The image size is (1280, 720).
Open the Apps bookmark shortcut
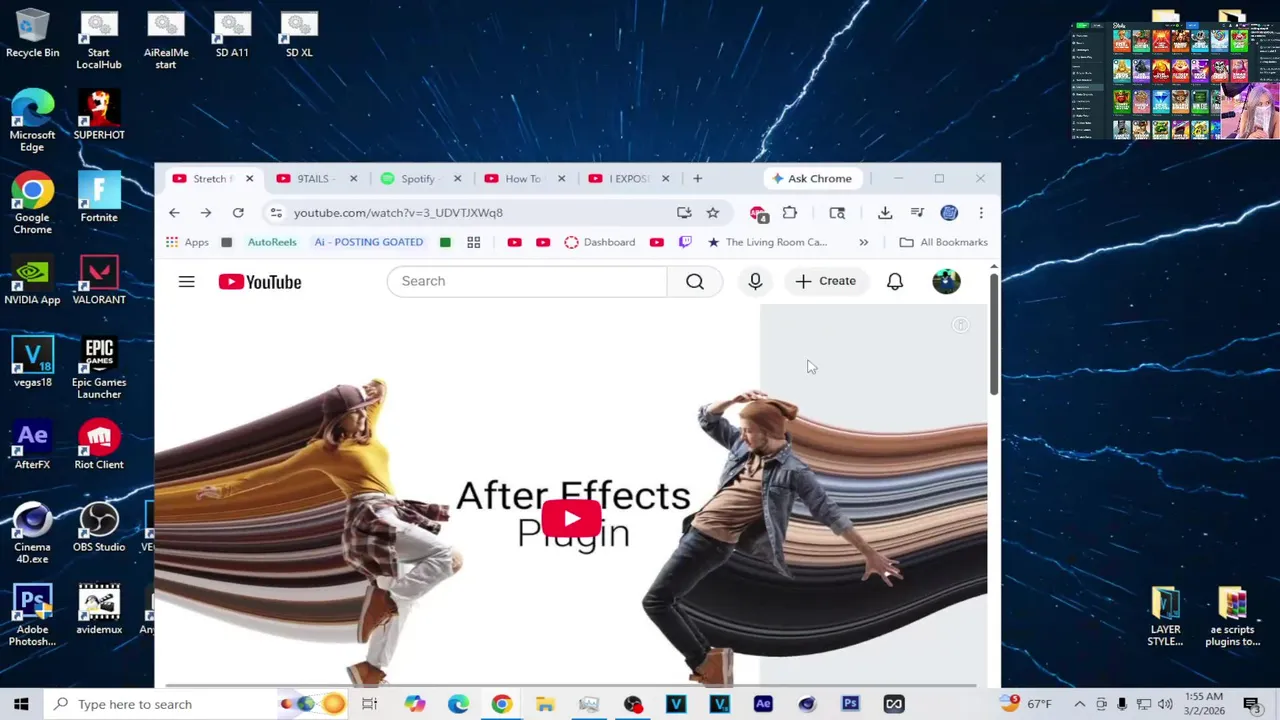187,242
